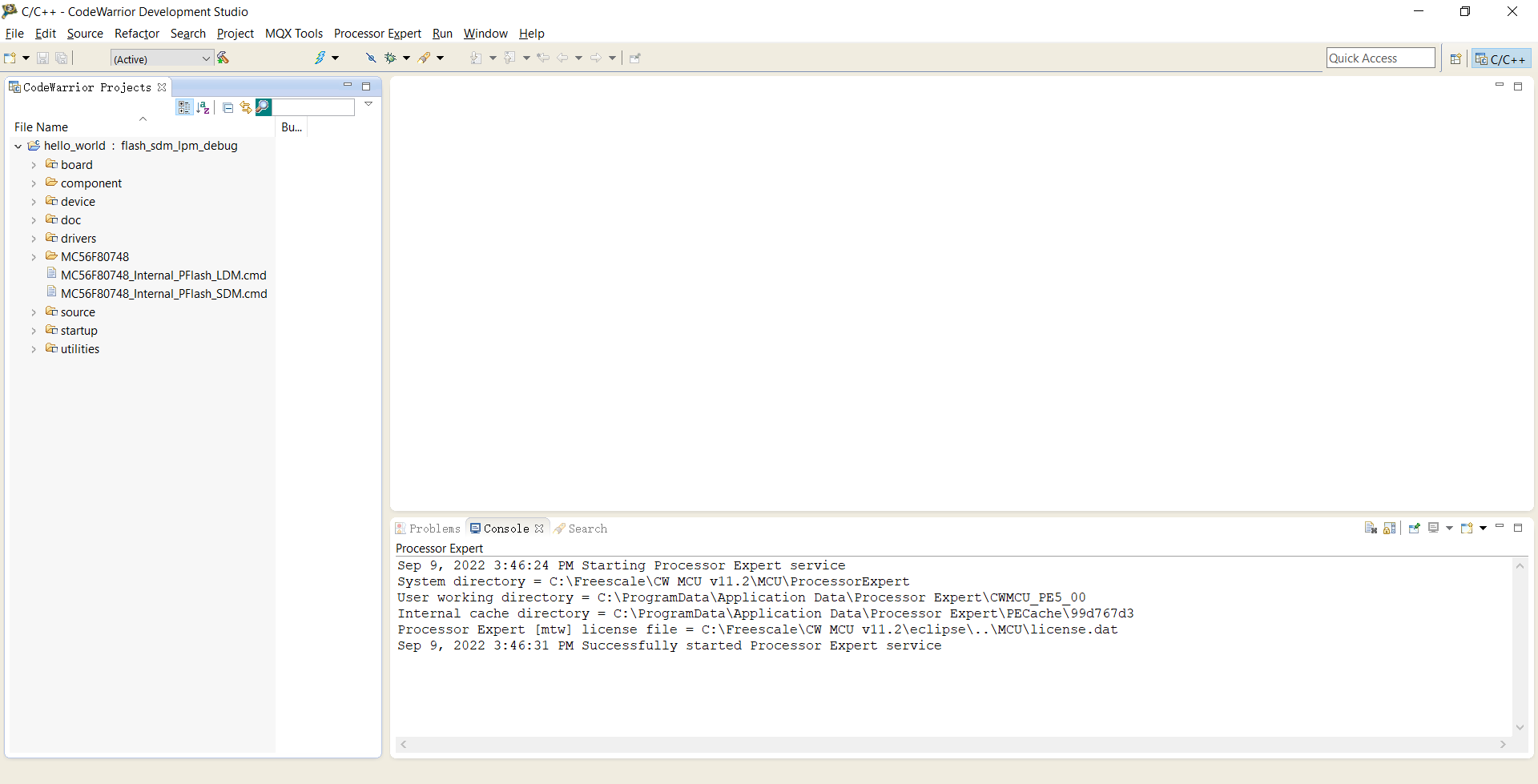Collapse the hello_world project node

click(x=18, y=146)
